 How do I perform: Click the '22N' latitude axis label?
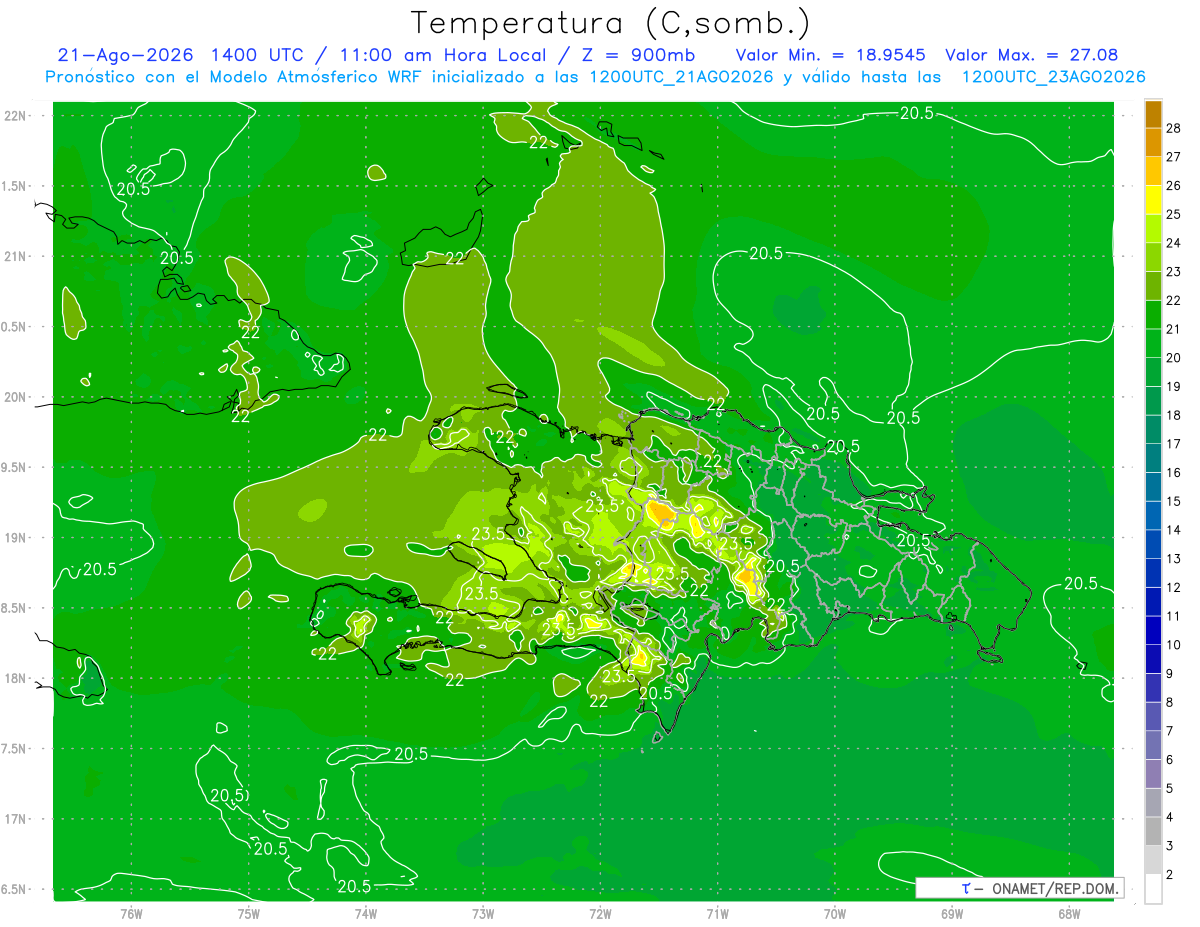tap(15, 116)
